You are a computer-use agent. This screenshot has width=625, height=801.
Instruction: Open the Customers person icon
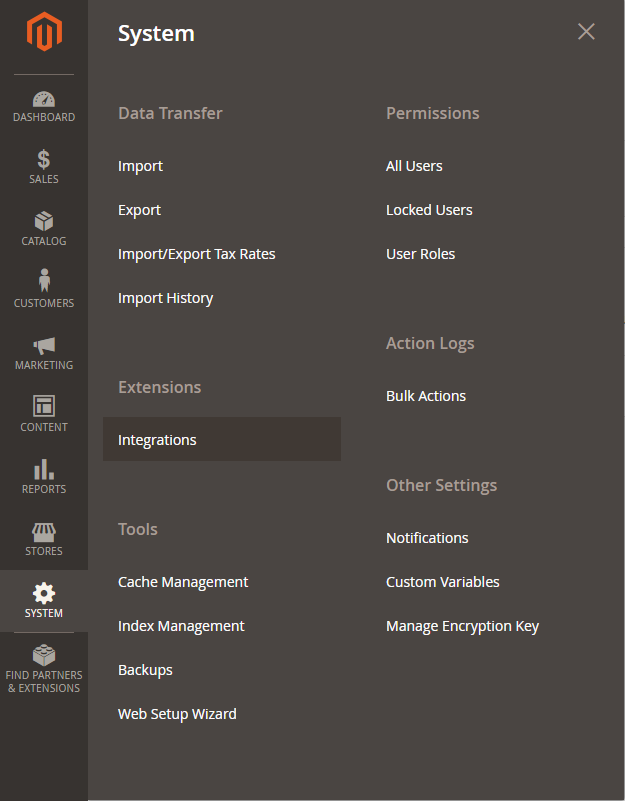coord(44,281)
